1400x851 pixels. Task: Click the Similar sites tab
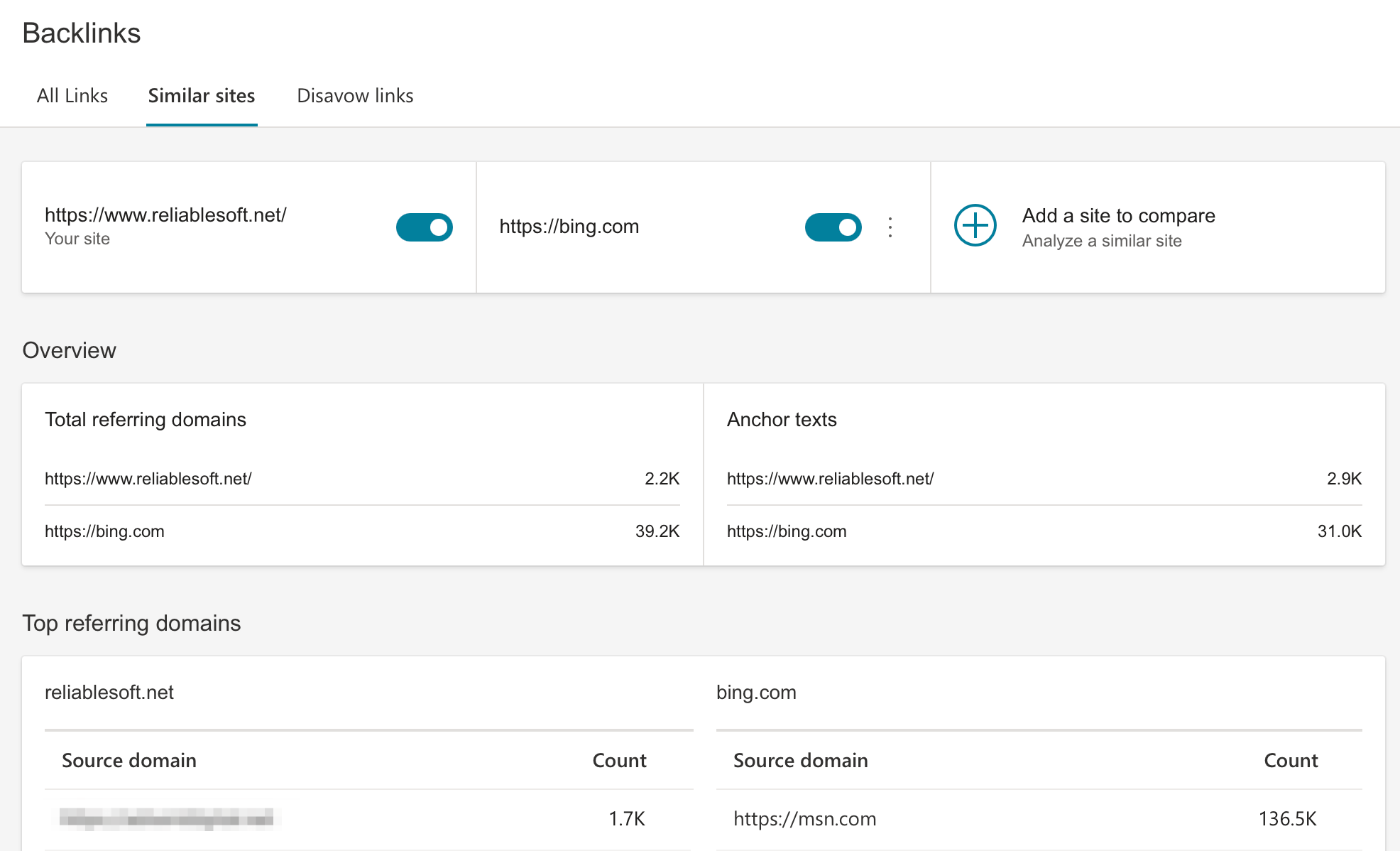[x=200, y=96]
